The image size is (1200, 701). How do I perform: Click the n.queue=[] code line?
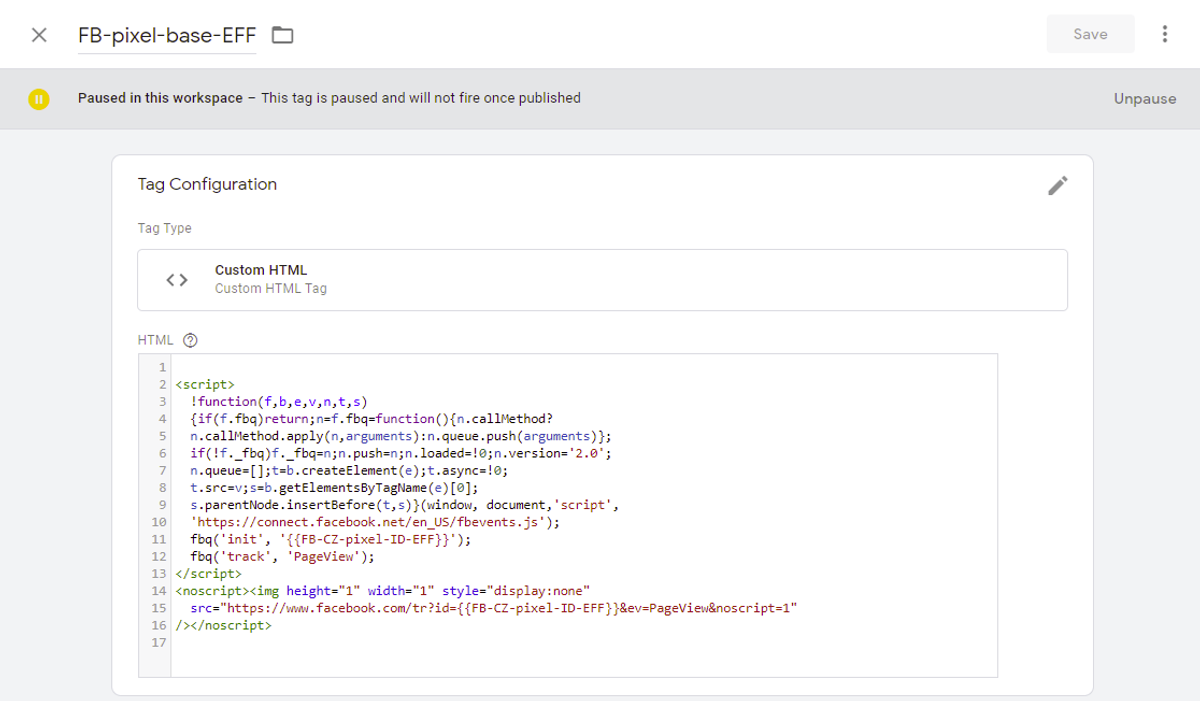[x=349, y=470]
